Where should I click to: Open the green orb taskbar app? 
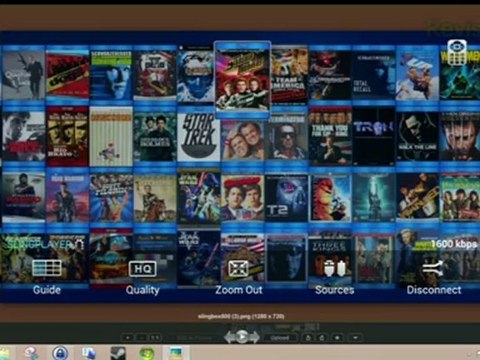click(147, 353)
